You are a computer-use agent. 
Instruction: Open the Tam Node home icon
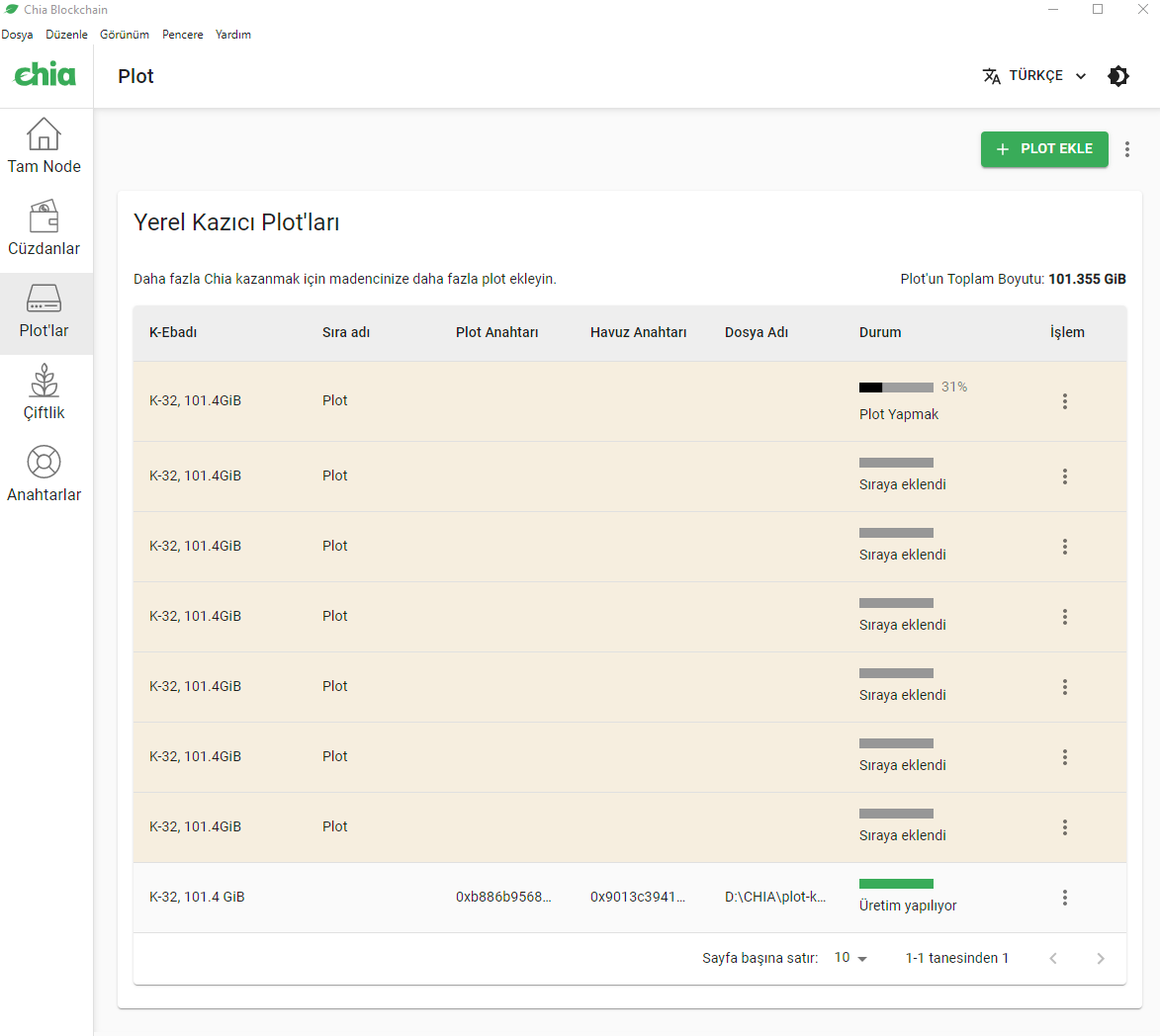click(x=45, y=134)
